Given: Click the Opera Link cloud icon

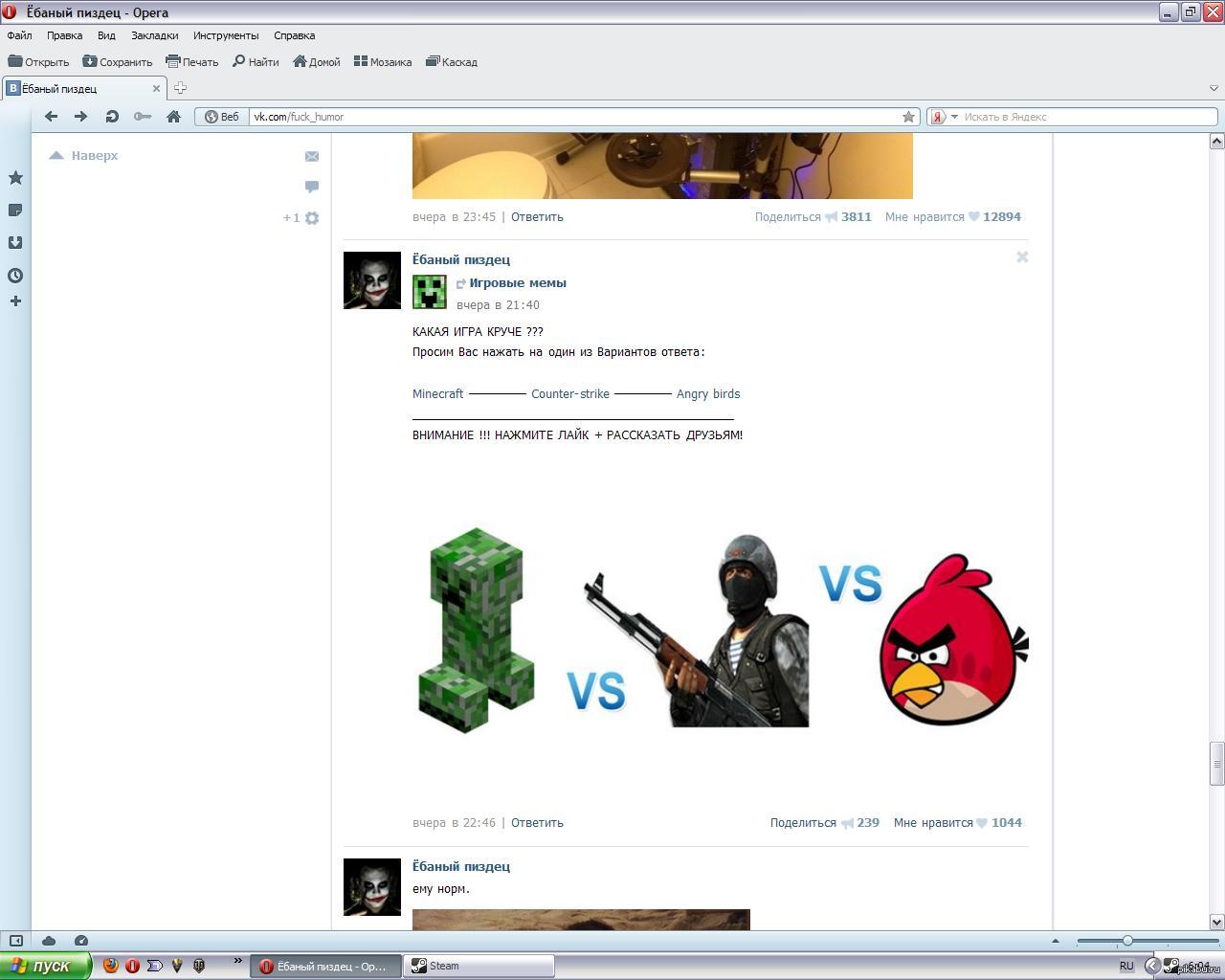Looking at the screenshot, I should [49, 941].
